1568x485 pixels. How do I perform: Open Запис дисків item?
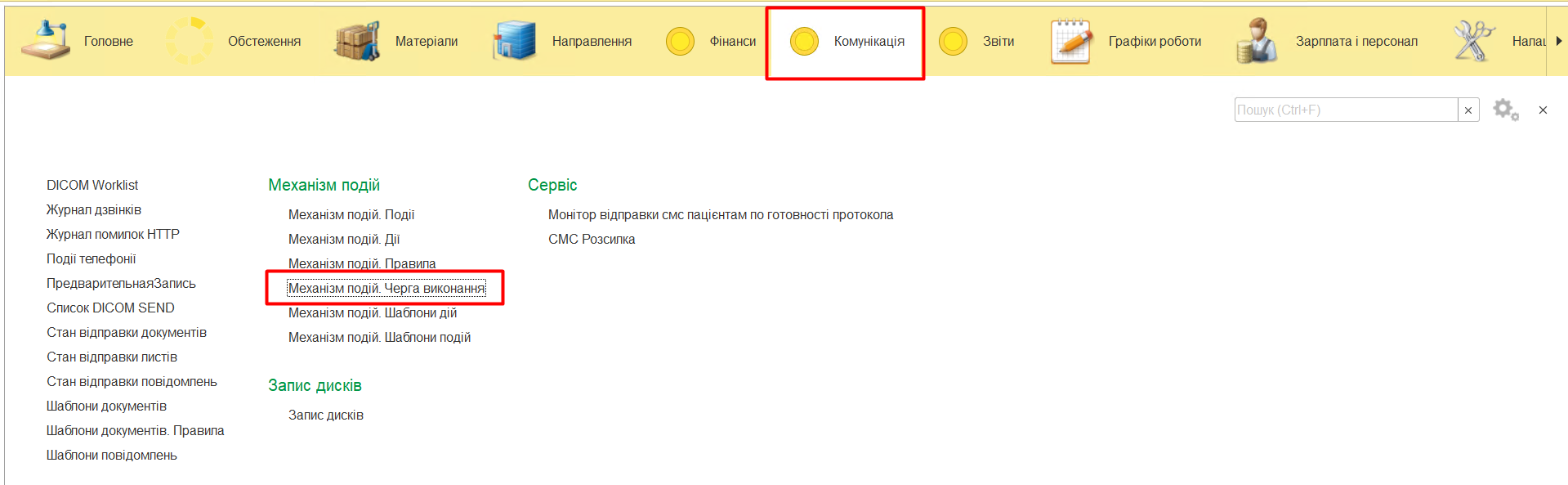tap(326, 415)
